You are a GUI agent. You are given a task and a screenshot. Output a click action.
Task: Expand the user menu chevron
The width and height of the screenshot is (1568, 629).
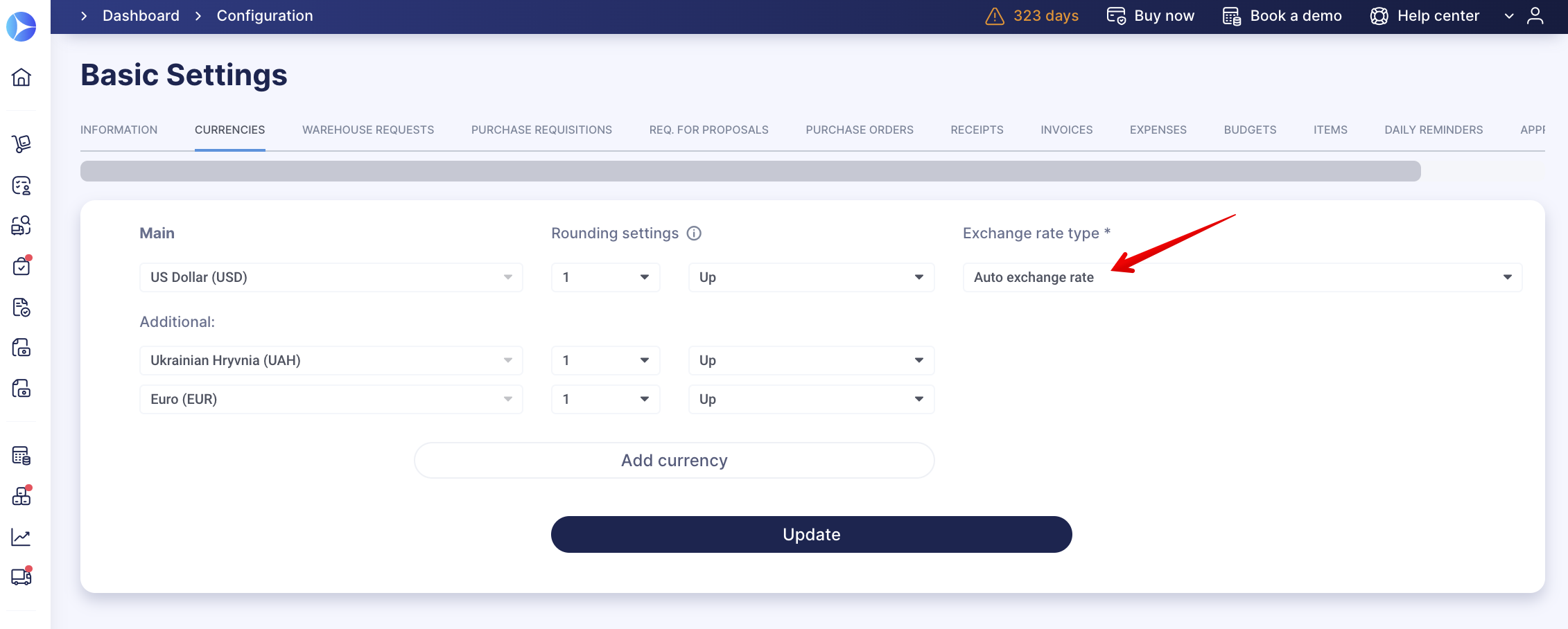(1509, 16)
